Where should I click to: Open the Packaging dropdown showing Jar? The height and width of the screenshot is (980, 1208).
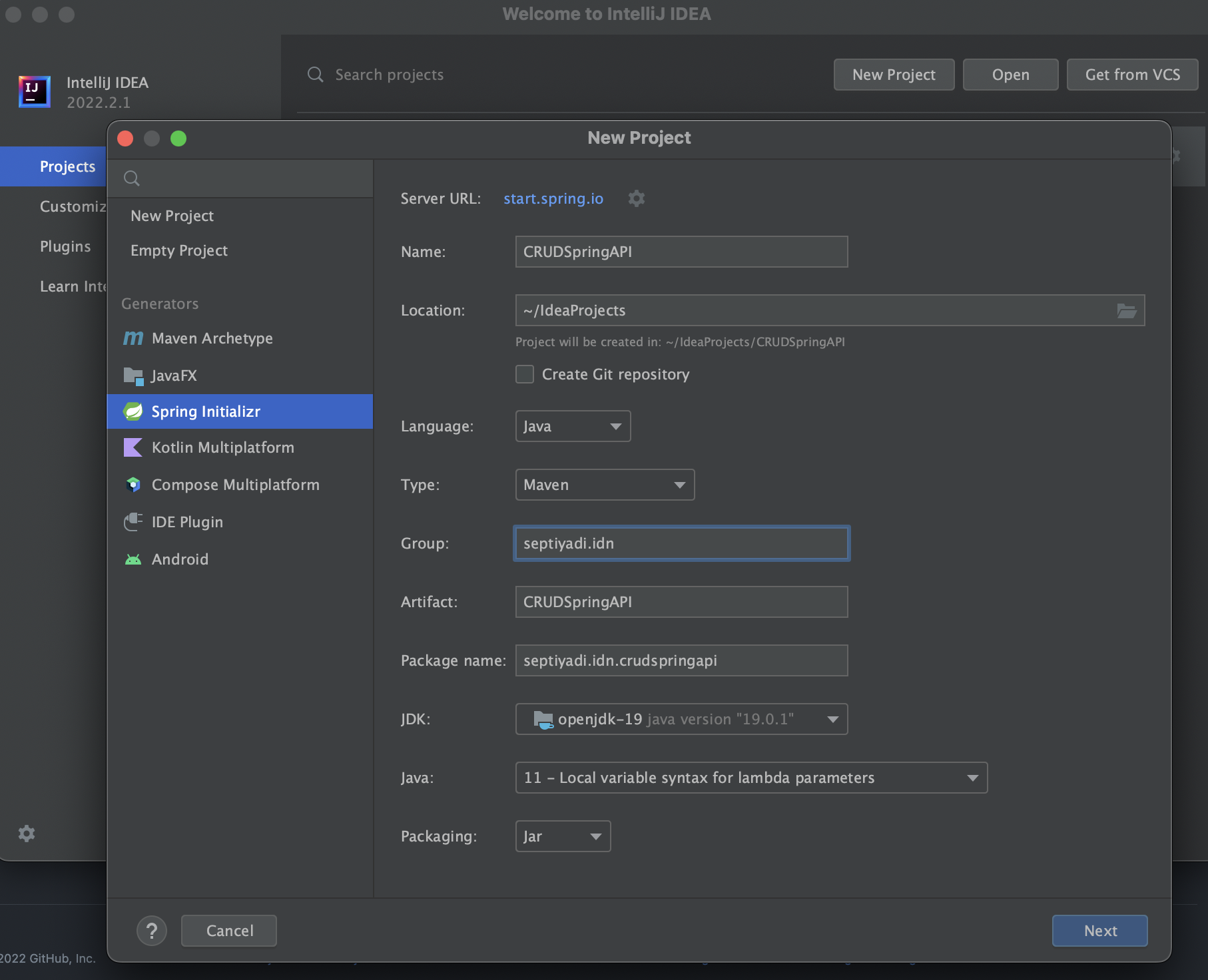563,836
